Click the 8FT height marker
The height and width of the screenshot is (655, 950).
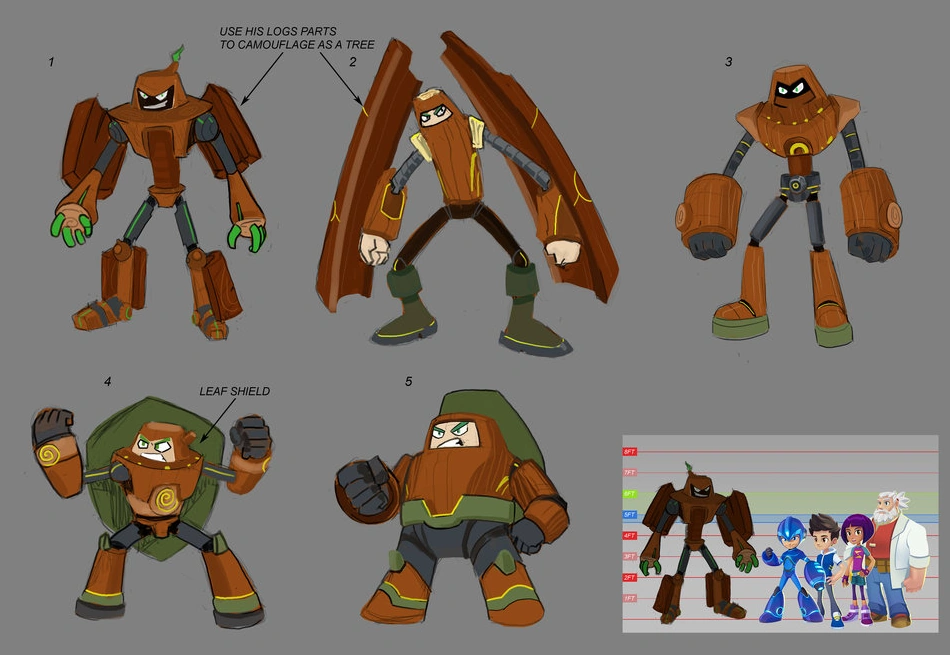[x=629, y=452]
